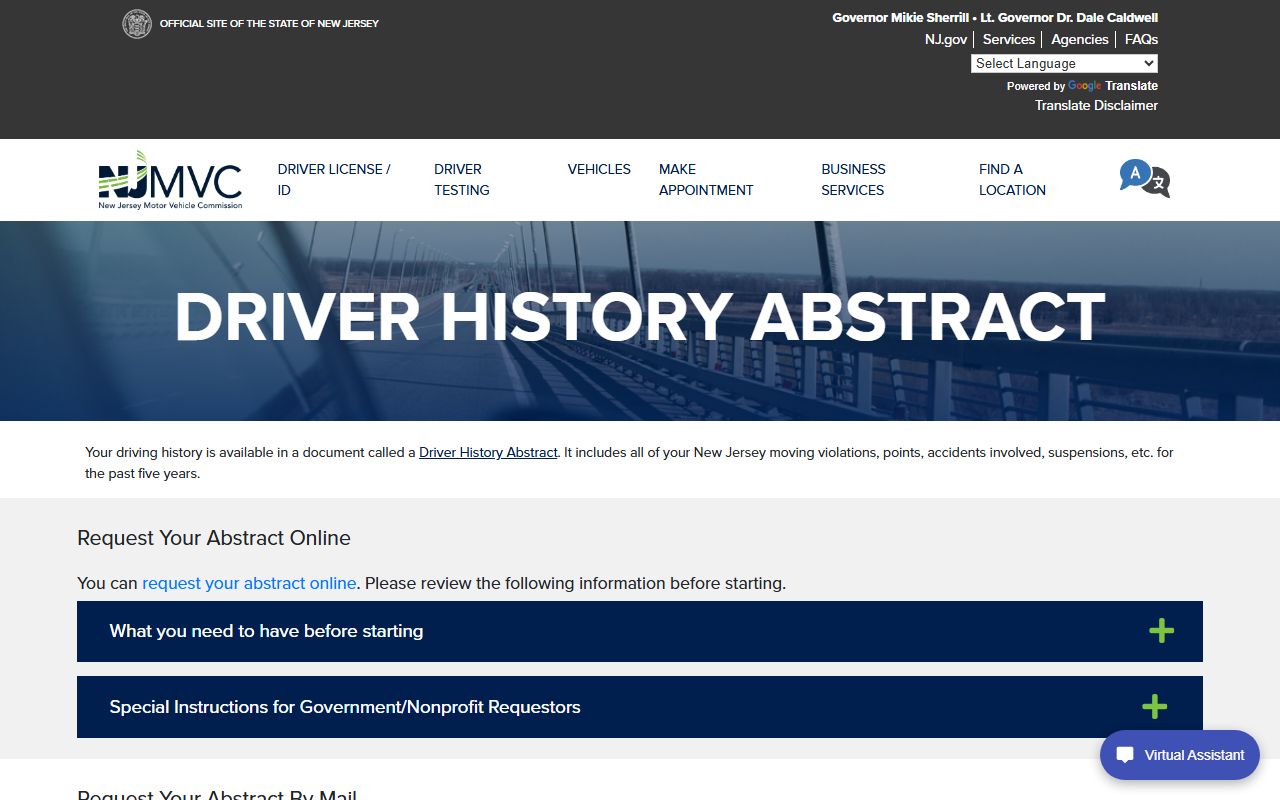Open the Find a Location menu
The image size is (1280, 800).
click(x=1012, y=180)
